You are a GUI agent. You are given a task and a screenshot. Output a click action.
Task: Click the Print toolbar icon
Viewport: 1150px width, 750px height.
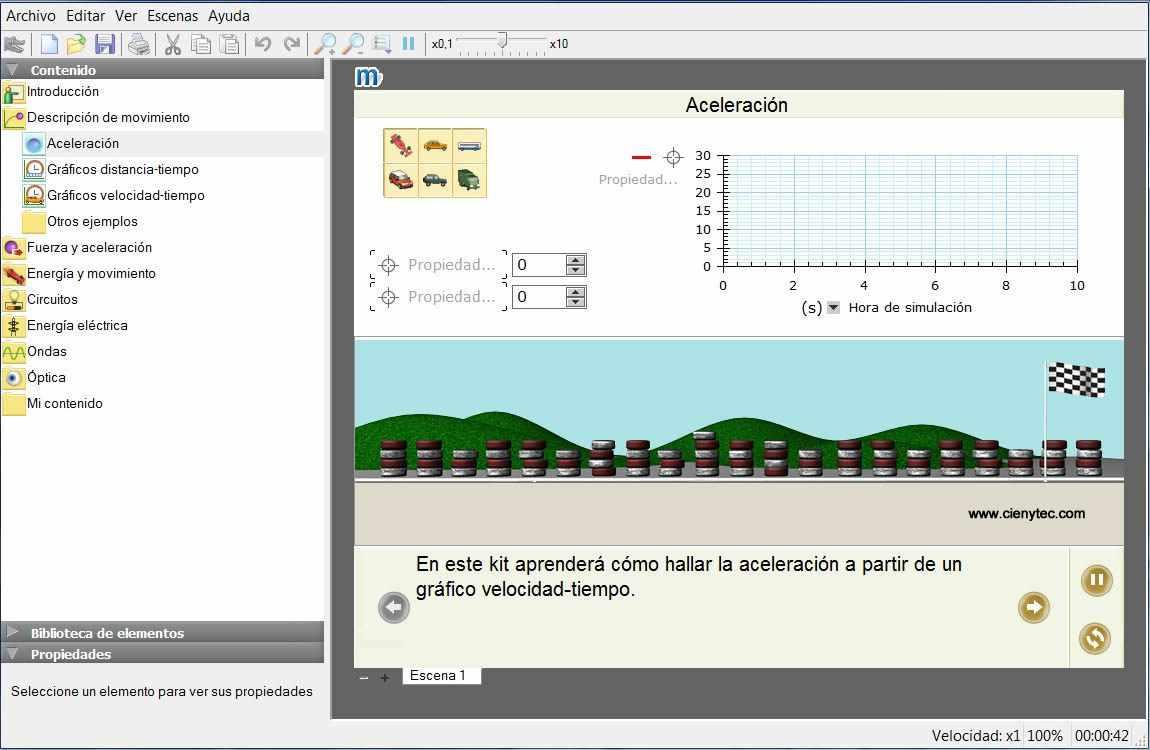click(139, 44)
